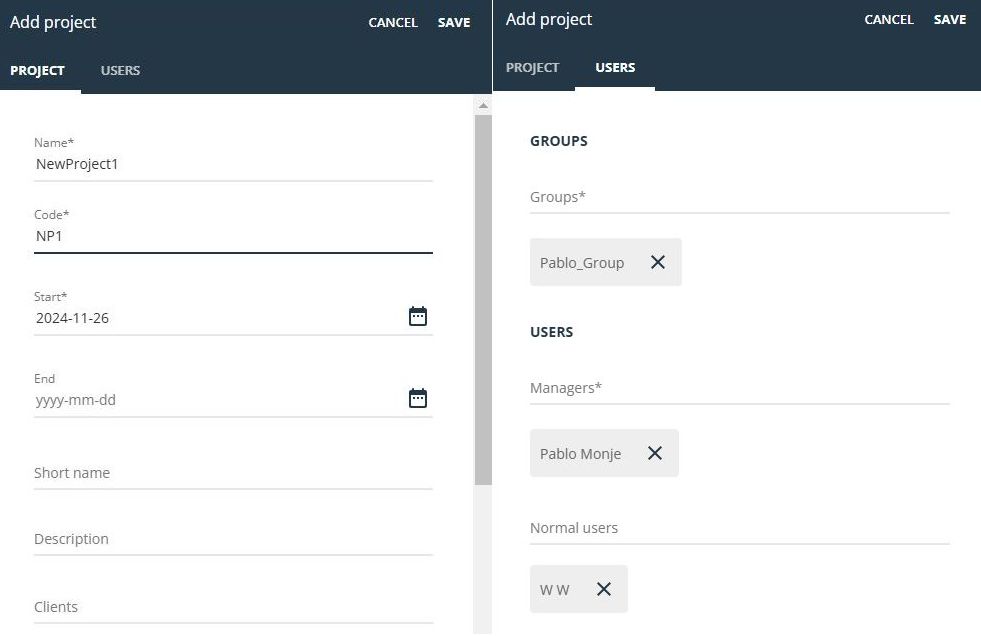Click CANCEL in the left panel

[393, 23]
